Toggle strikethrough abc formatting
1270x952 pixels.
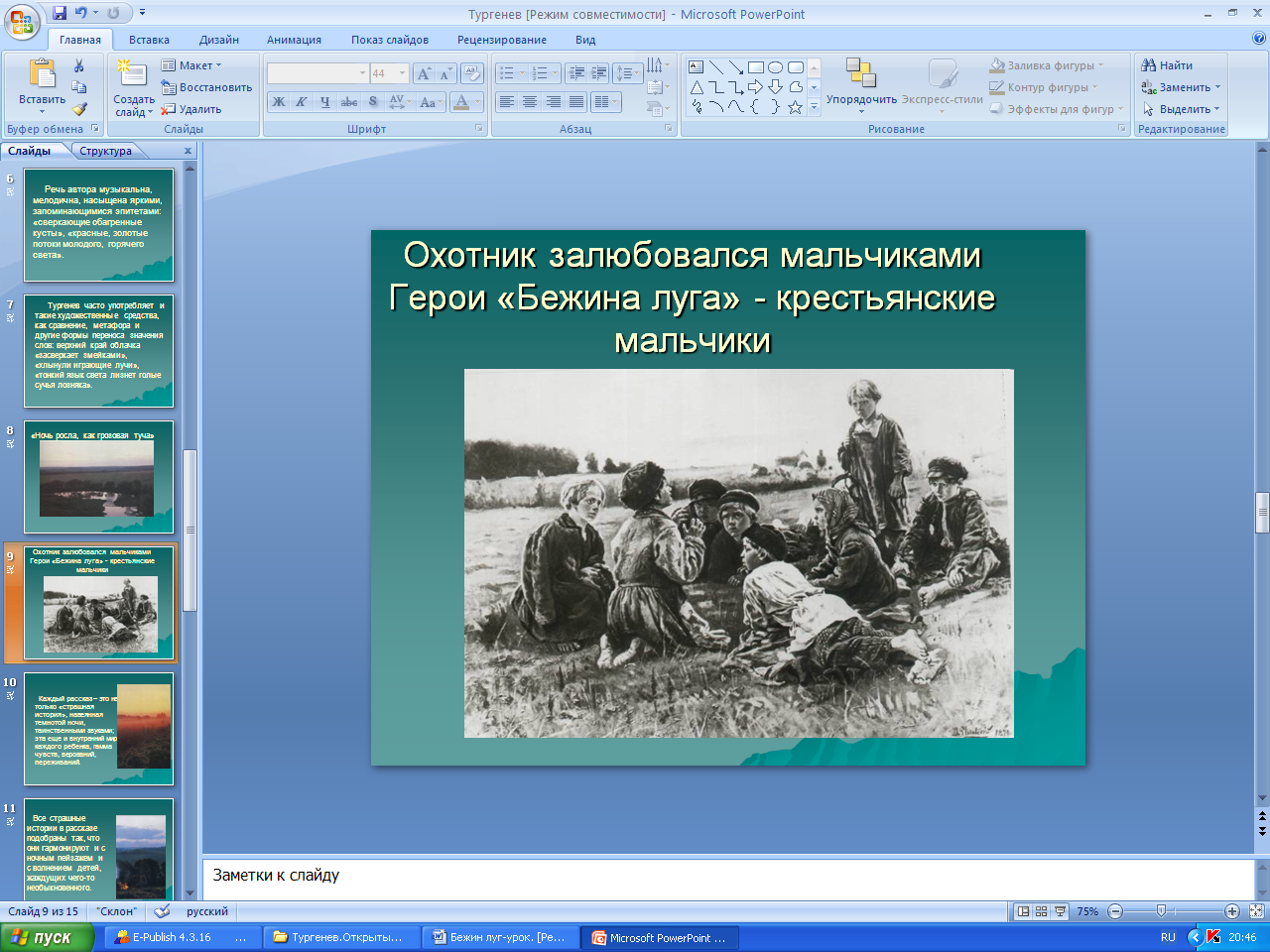point(349,102)
